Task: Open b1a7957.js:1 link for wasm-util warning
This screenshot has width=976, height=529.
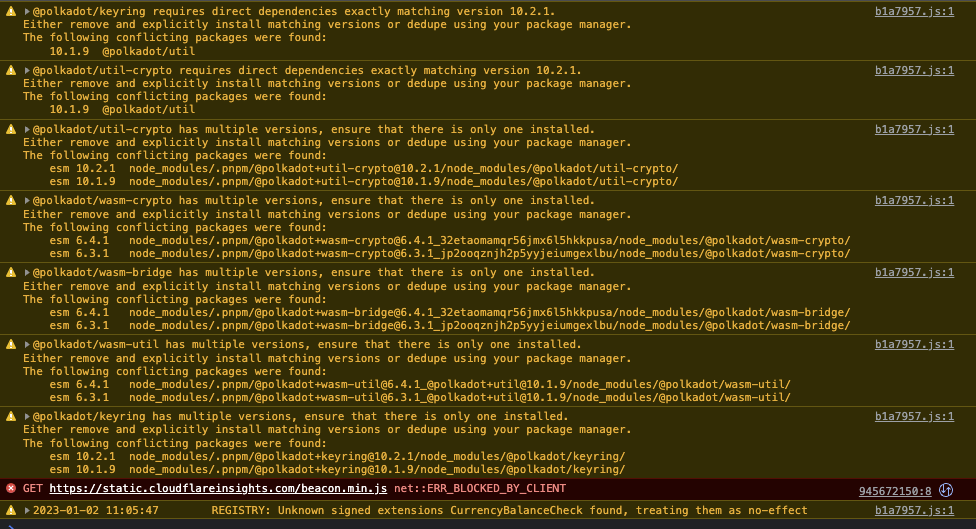Action: [914, 344]
